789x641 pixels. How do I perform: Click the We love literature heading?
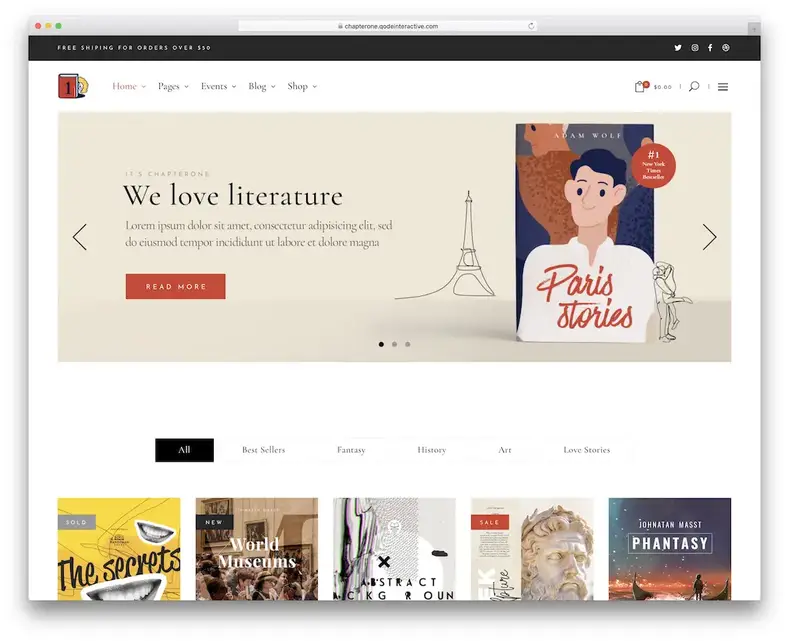(x=233, y=195)
